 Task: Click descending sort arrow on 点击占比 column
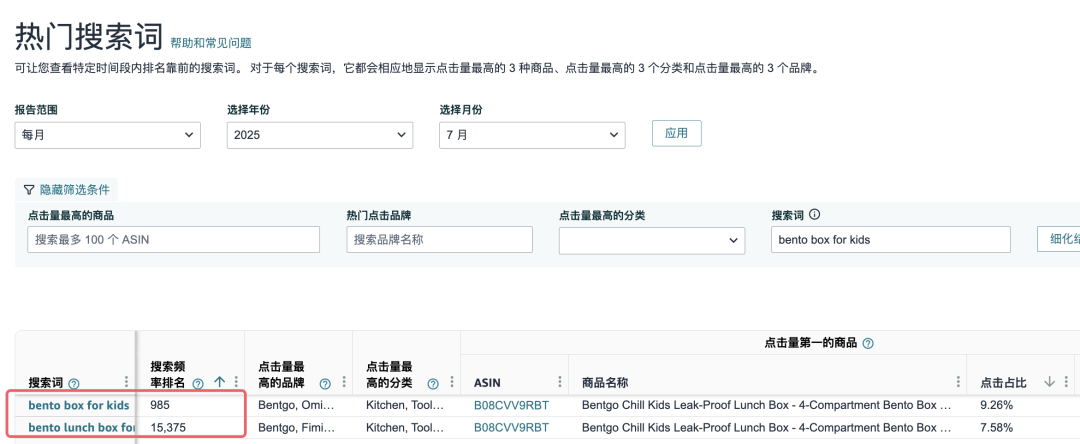(x=1050, y=382)
